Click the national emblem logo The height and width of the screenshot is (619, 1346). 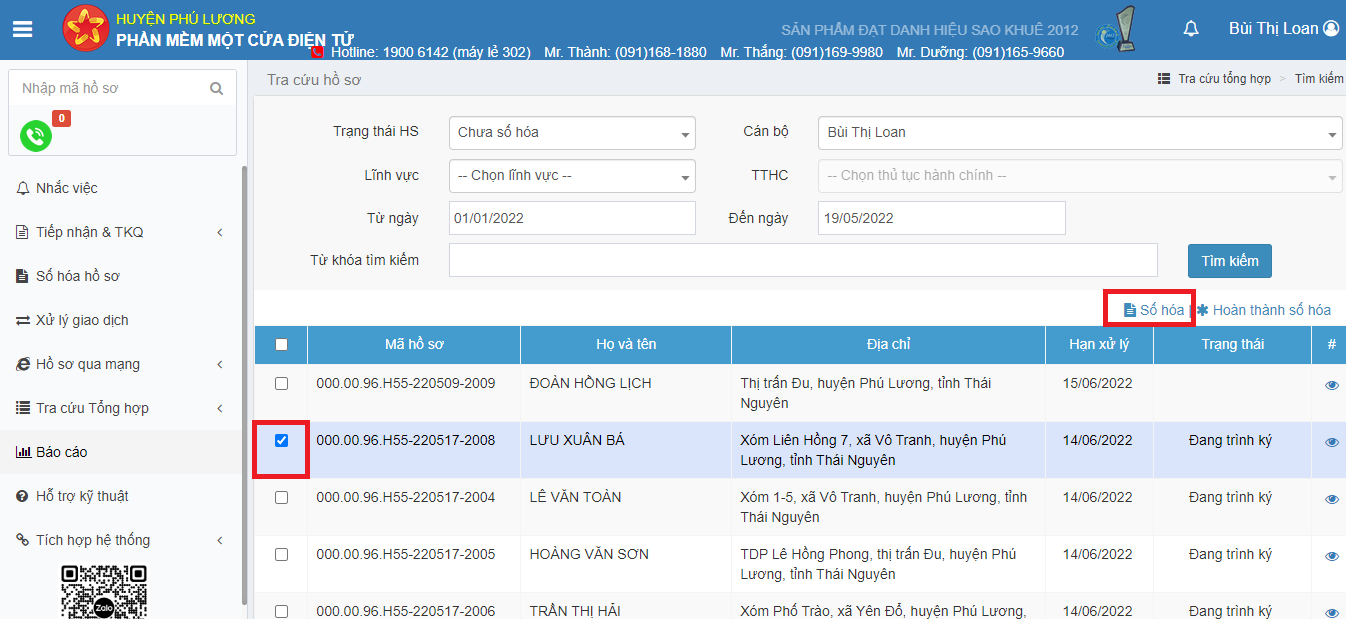point(85,28)
